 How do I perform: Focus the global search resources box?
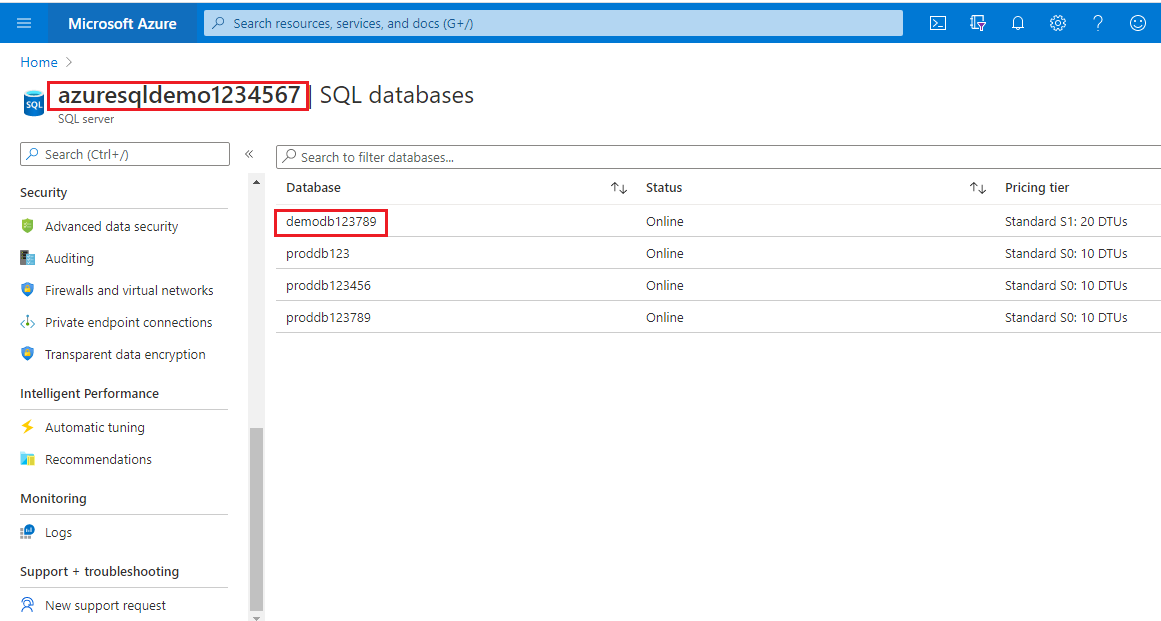[x=554, y=23]
